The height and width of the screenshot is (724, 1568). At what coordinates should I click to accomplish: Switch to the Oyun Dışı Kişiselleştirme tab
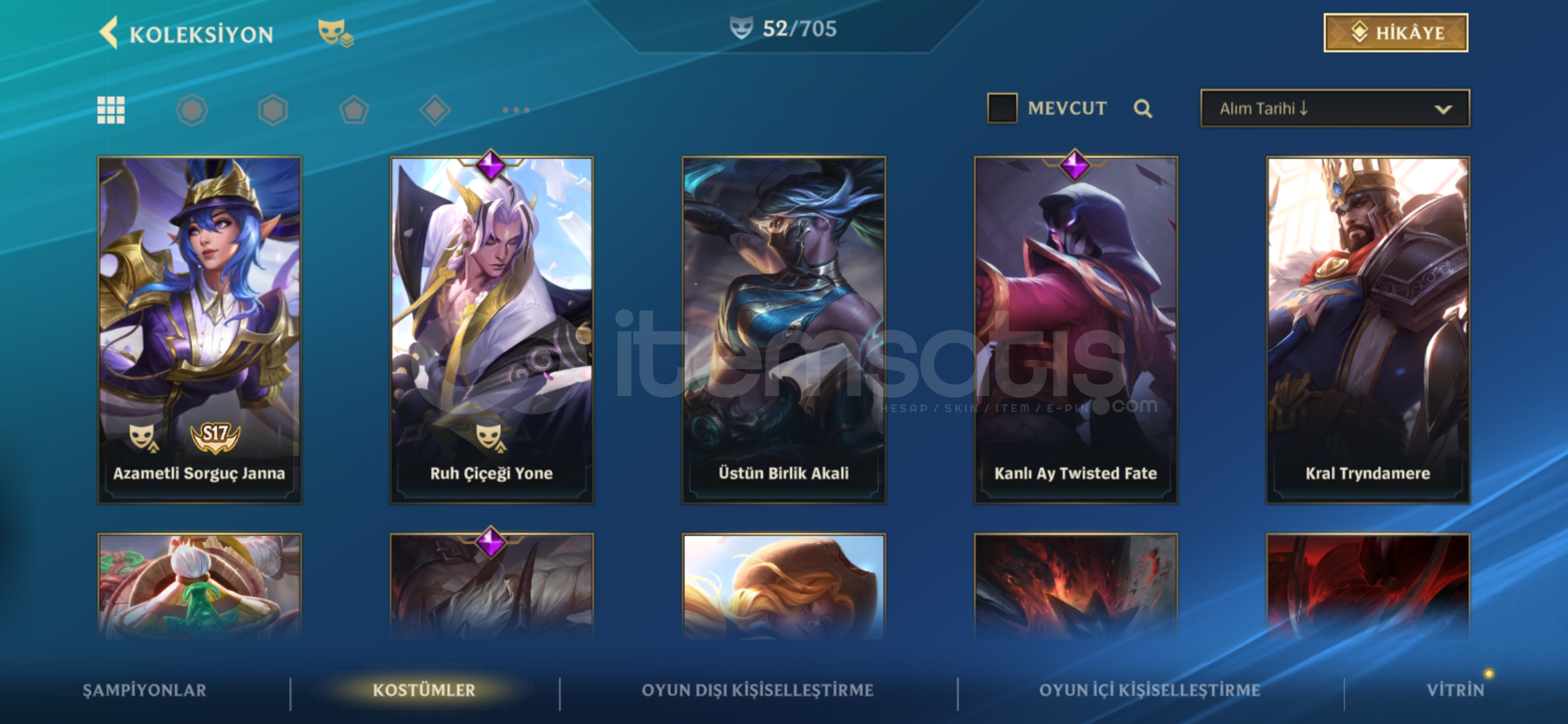click(x=757, y=690)
